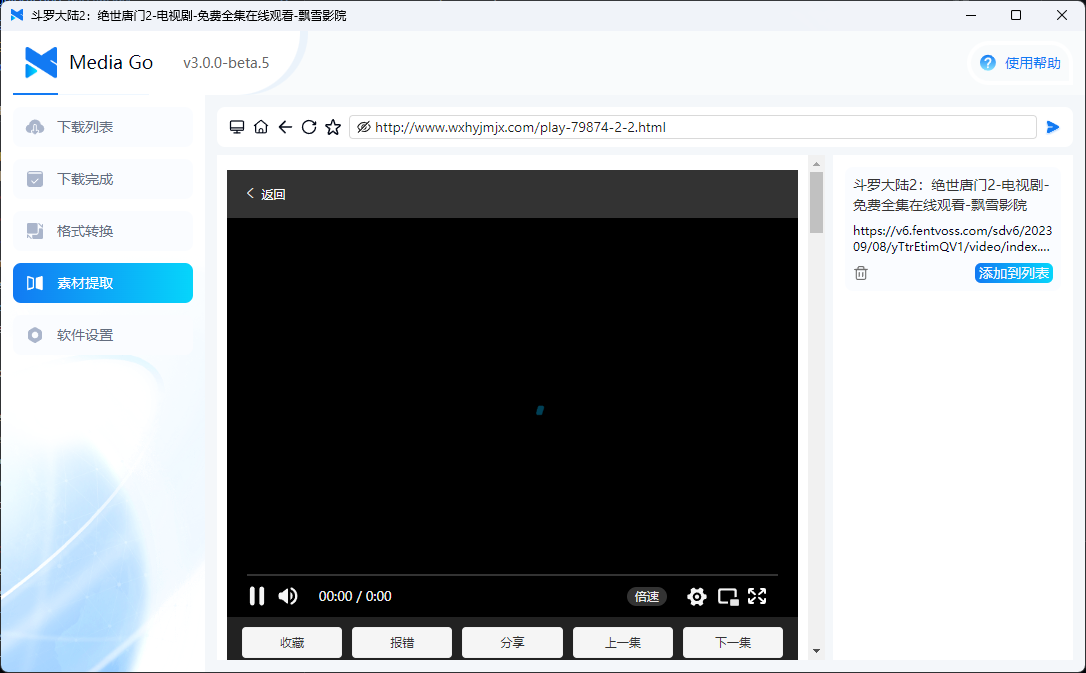The height and width of the screenshot is (673, 1086).
Task: Go to browser home page icon
Action: click(261, 127)
